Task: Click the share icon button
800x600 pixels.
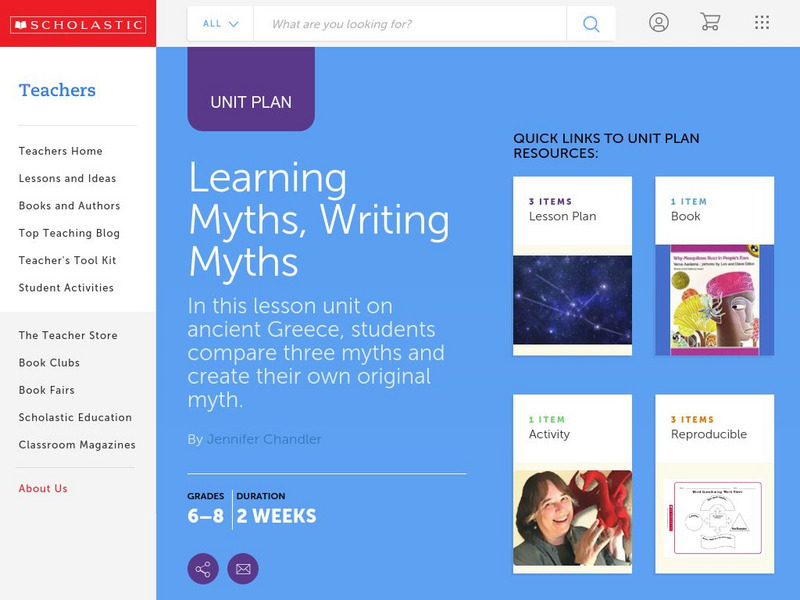Action: pyautogui.click(x=203, y=568)
